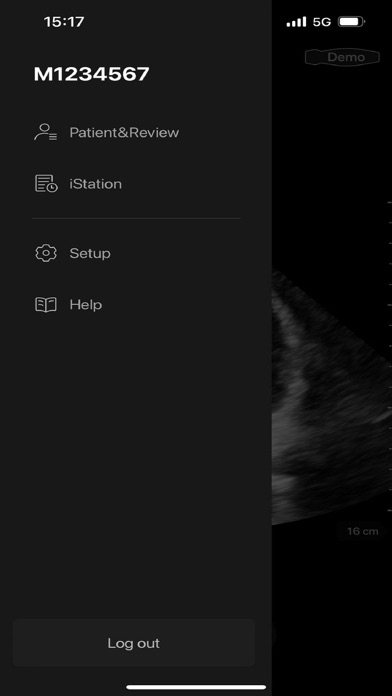
Task: Tap the cellular signal bars icon
Action: click(296, 22)
